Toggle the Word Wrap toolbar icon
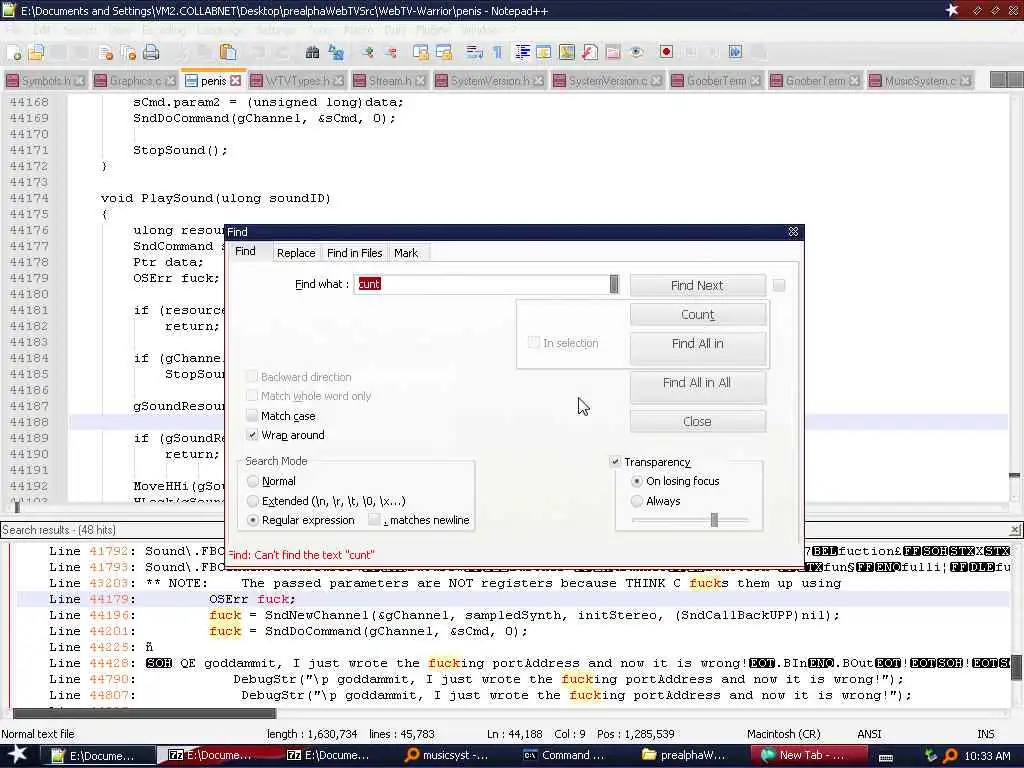The width and height of the screenshot is (1024, 768). tap(474, 53)
